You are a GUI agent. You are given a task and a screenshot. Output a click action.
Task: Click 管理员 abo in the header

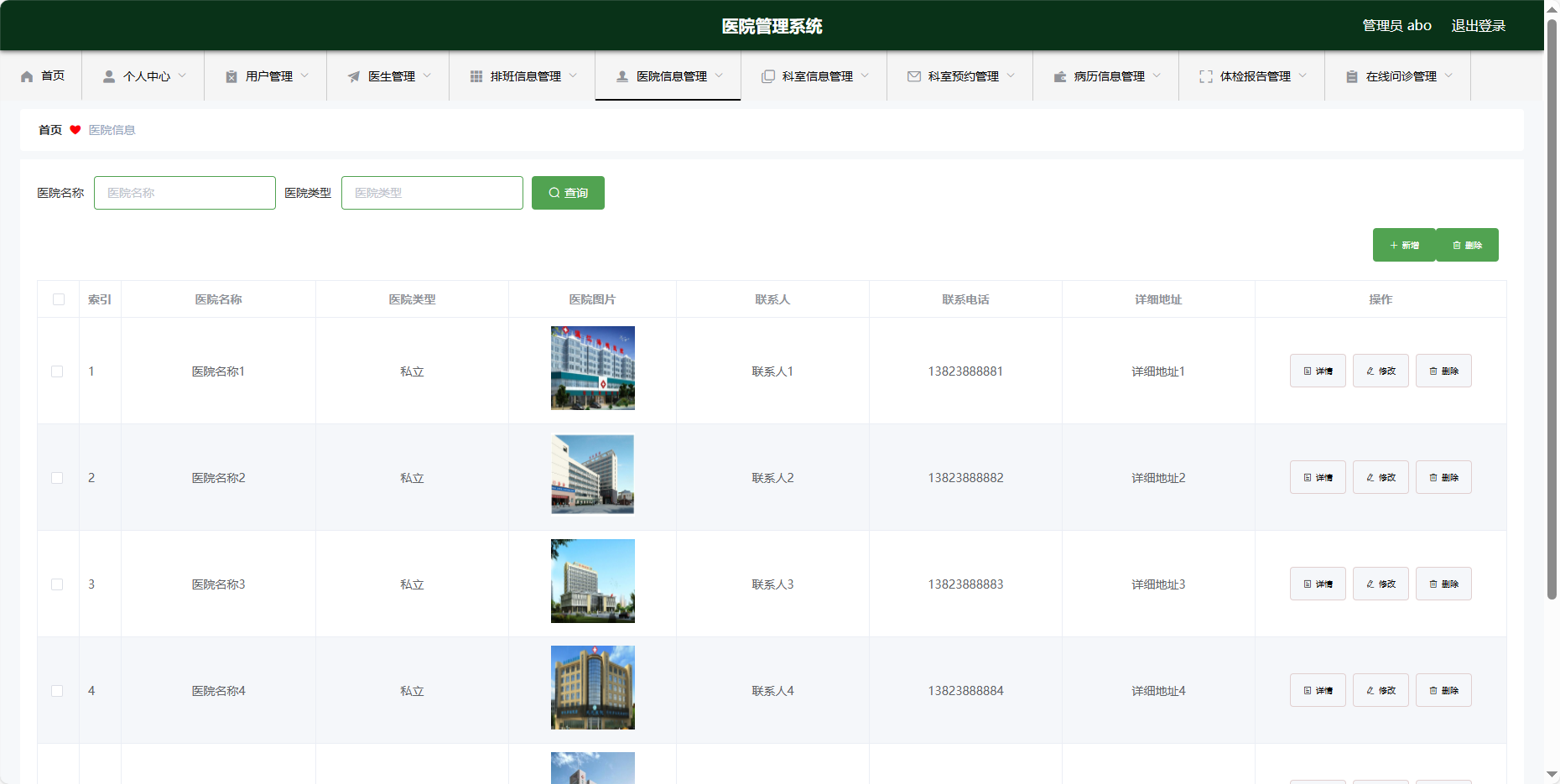(1396, 26)
